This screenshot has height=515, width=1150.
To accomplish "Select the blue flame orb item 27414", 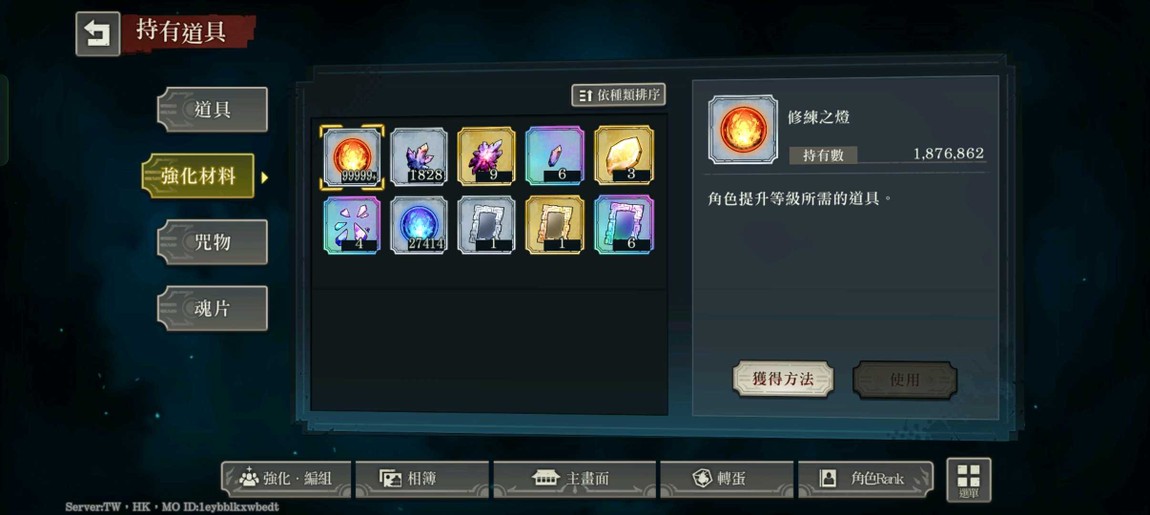I will coord(419,224).
